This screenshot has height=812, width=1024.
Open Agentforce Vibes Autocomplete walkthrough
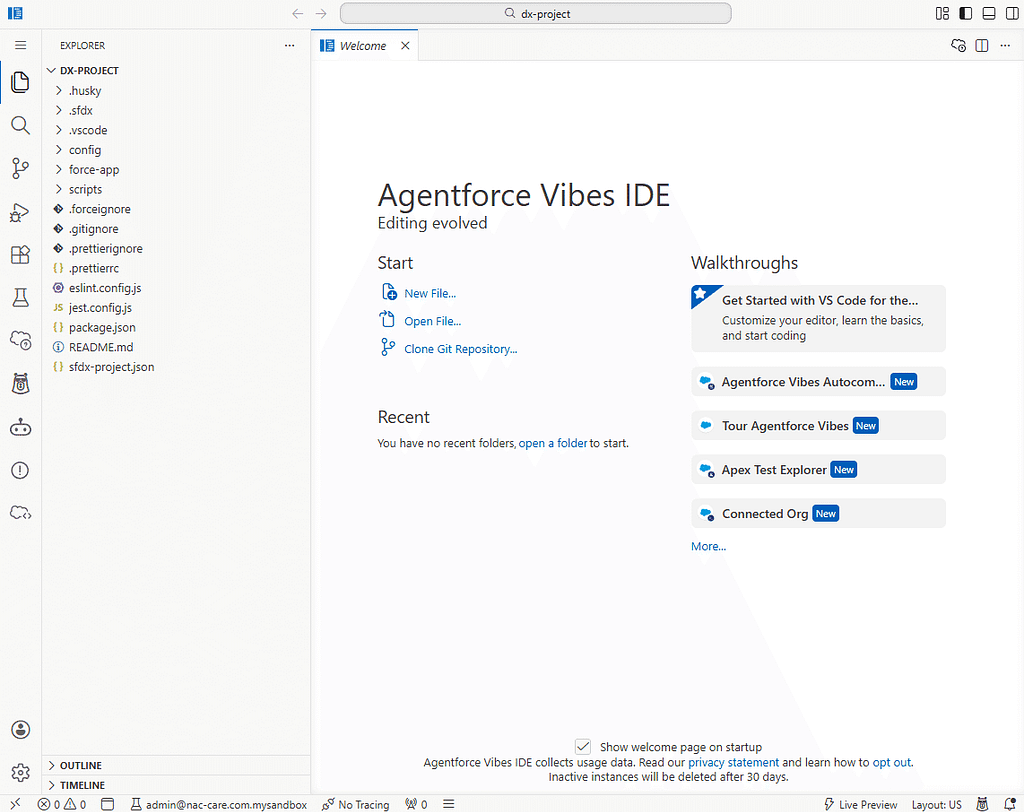pyautogui.click(x=818, y=382)
